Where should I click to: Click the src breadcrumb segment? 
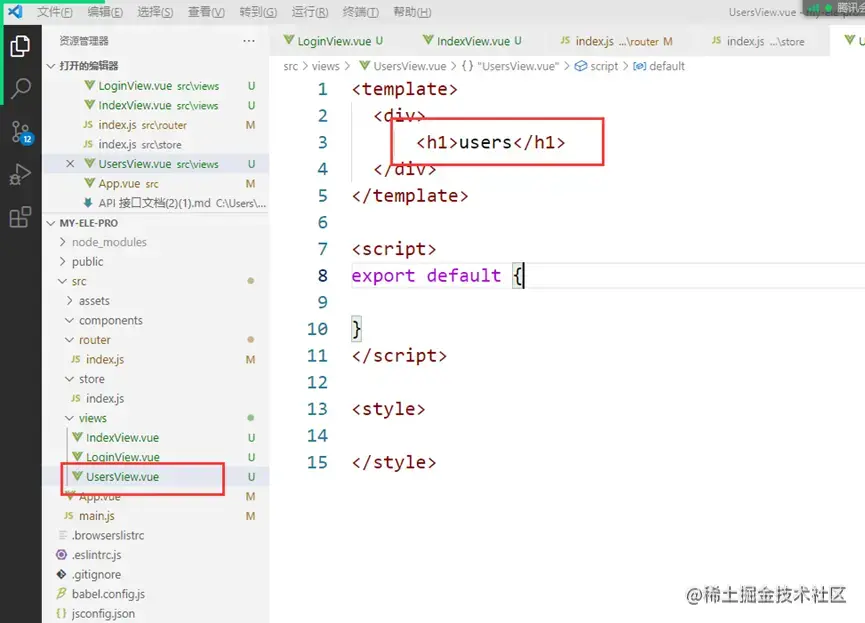pos(291,66)
